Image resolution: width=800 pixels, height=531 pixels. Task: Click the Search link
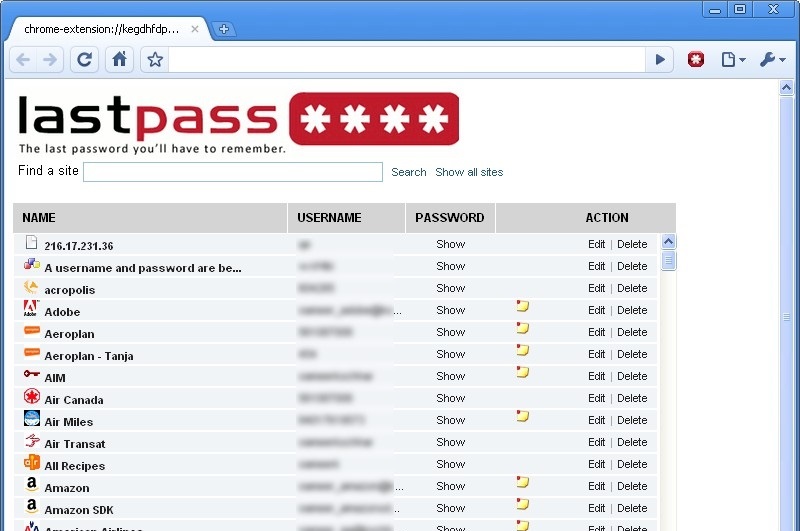409,172
